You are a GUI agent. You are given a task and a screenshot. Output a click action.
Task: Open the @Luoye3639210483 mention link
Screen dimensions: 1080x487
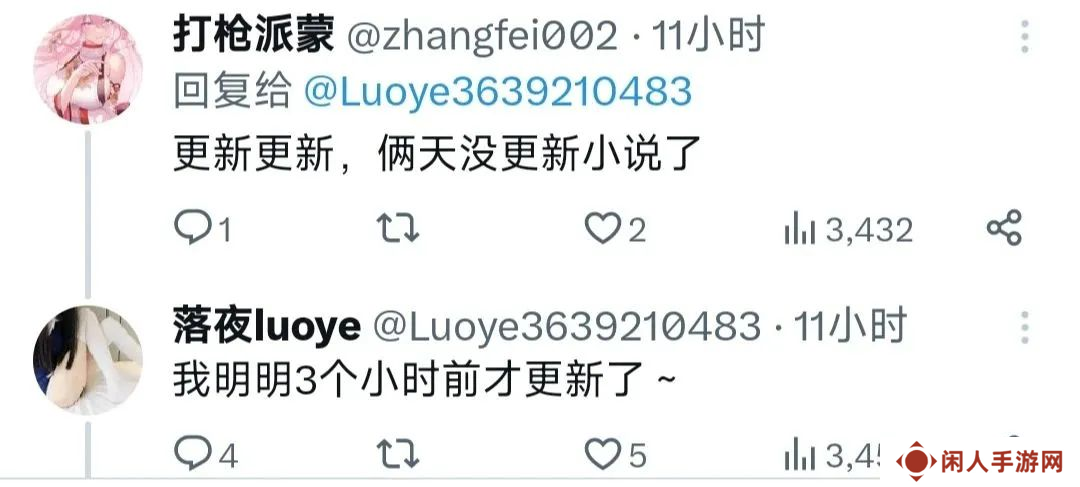(497, 92)
